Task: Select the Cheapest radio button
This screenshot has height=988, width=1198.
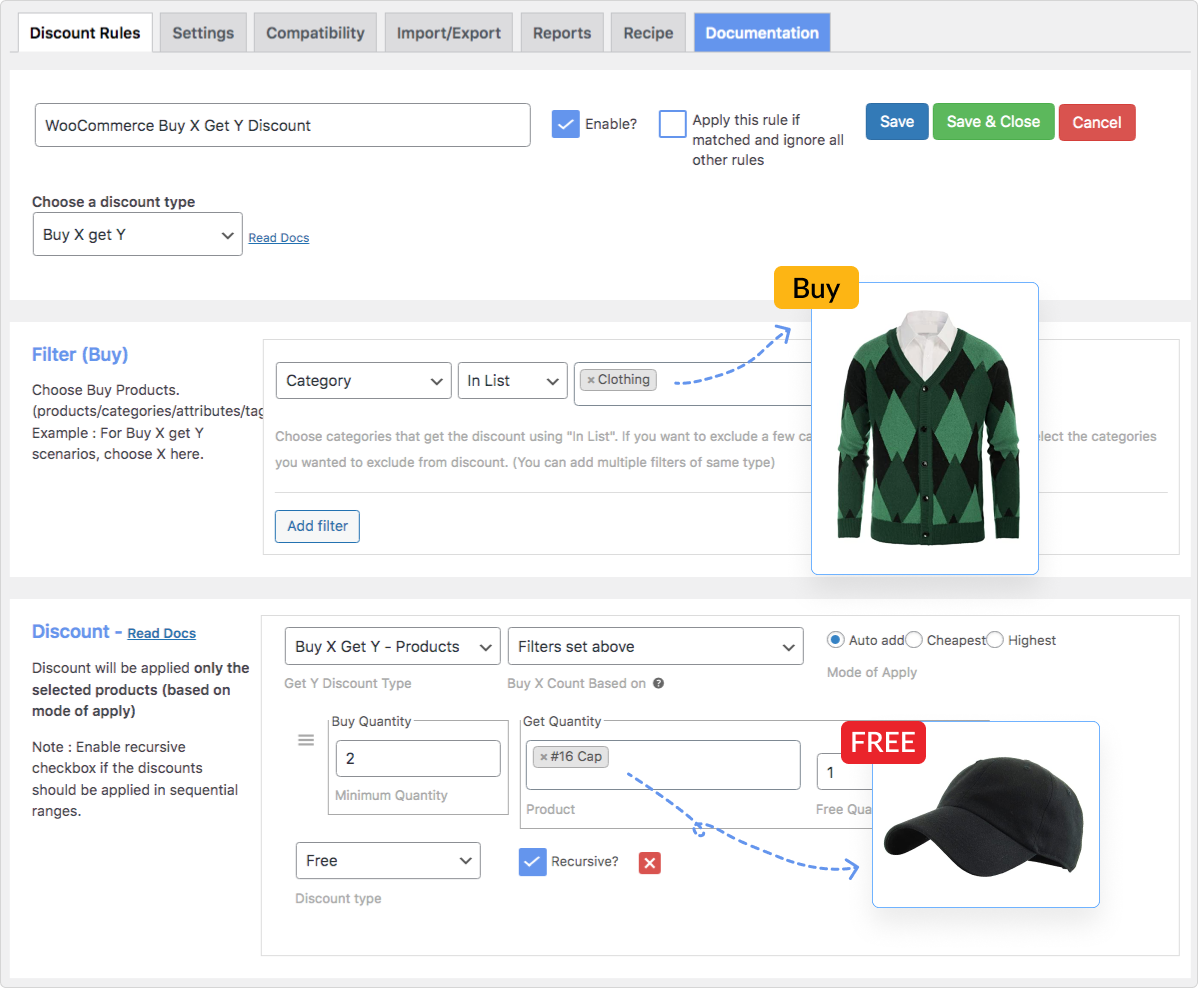Action: pyautogui.click(x=914, y=640)
